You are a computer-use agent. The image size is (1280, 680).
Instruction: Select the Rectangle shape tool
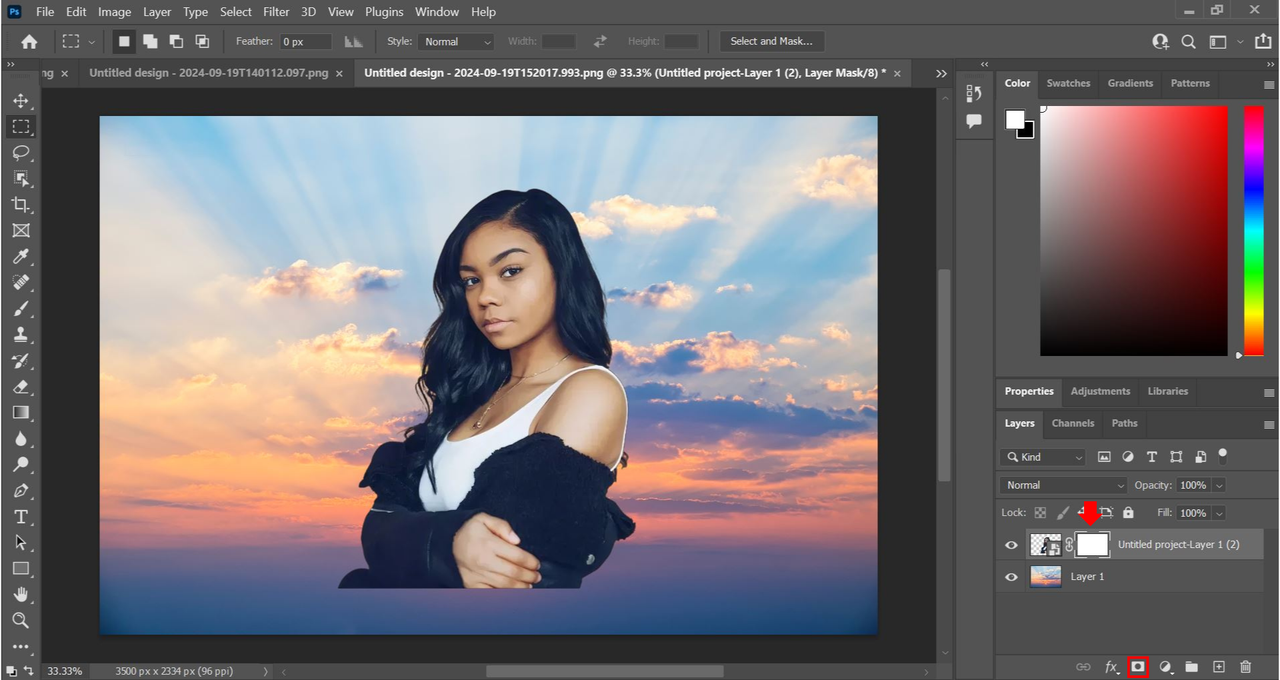[x=21, y=569]
